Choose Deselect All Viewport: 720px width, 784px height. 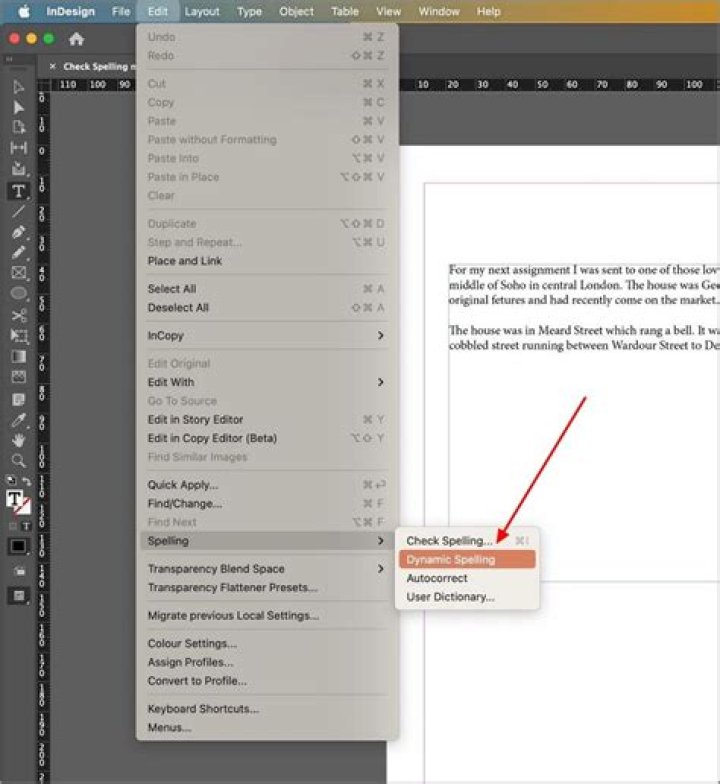267,308
